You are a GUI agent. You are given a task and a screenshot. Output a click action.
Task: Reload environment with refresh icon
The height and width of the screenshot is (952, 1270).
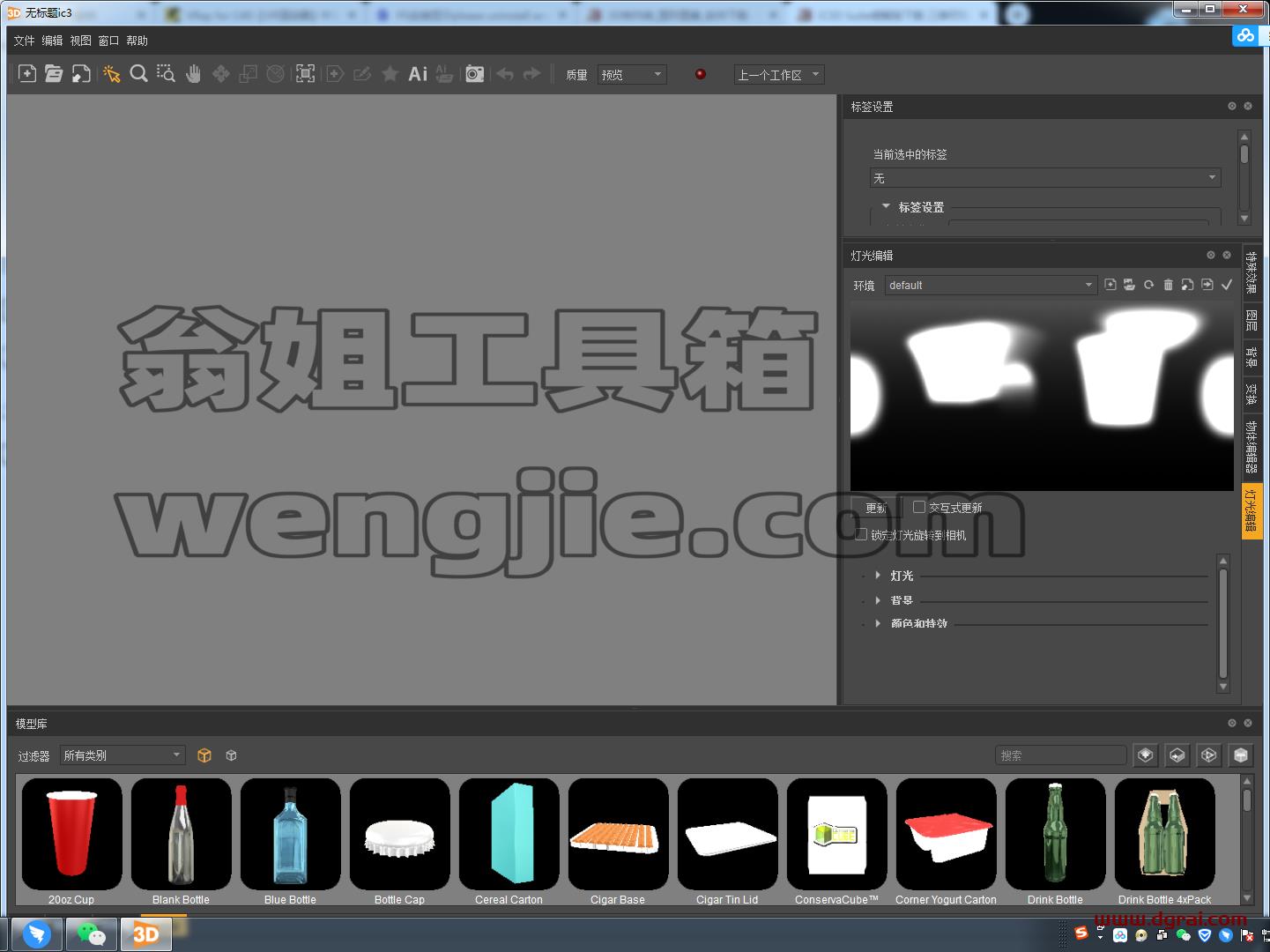[x=1148, y=285]
